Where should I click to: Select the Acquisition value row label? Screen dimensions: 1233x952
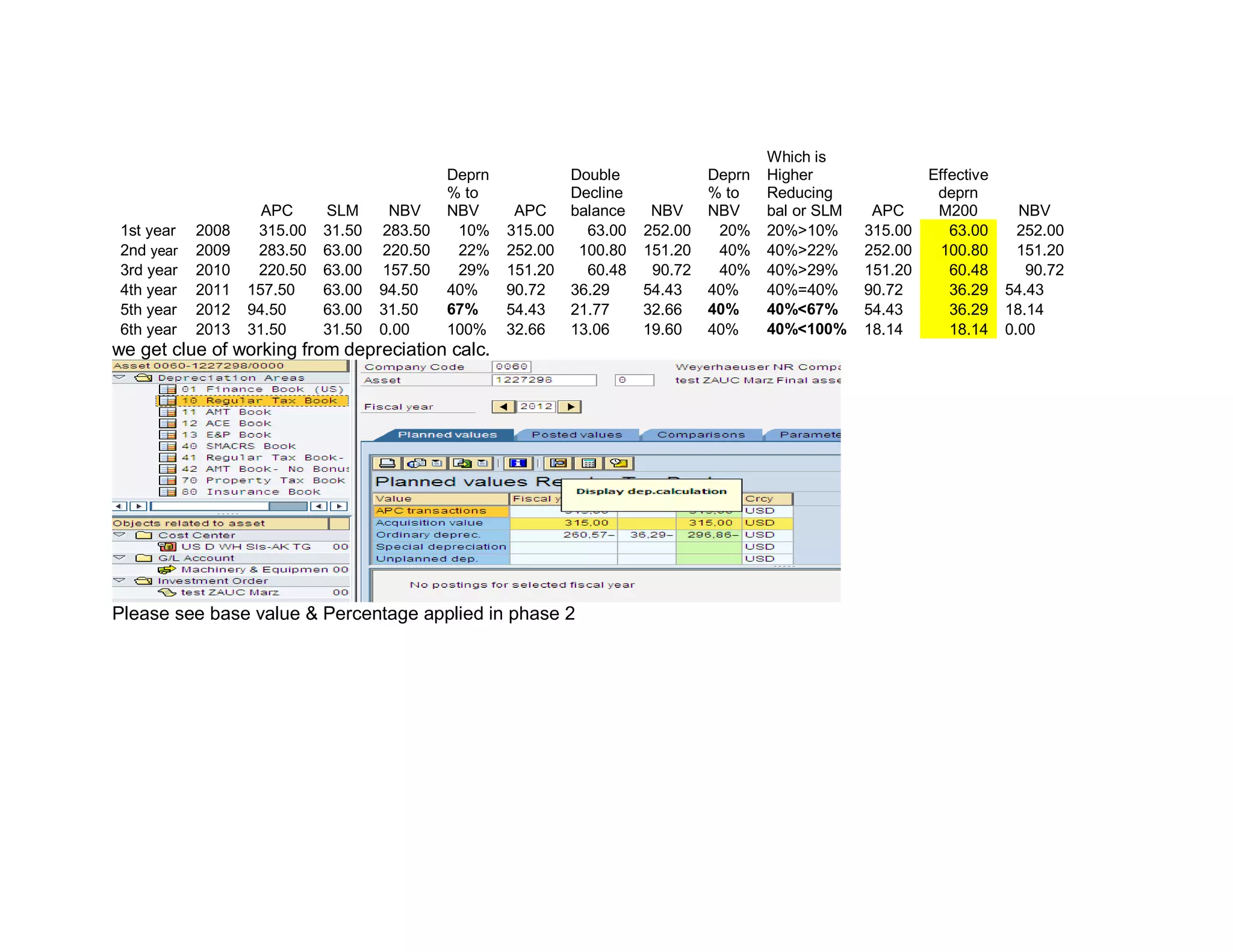pos(441,523)
